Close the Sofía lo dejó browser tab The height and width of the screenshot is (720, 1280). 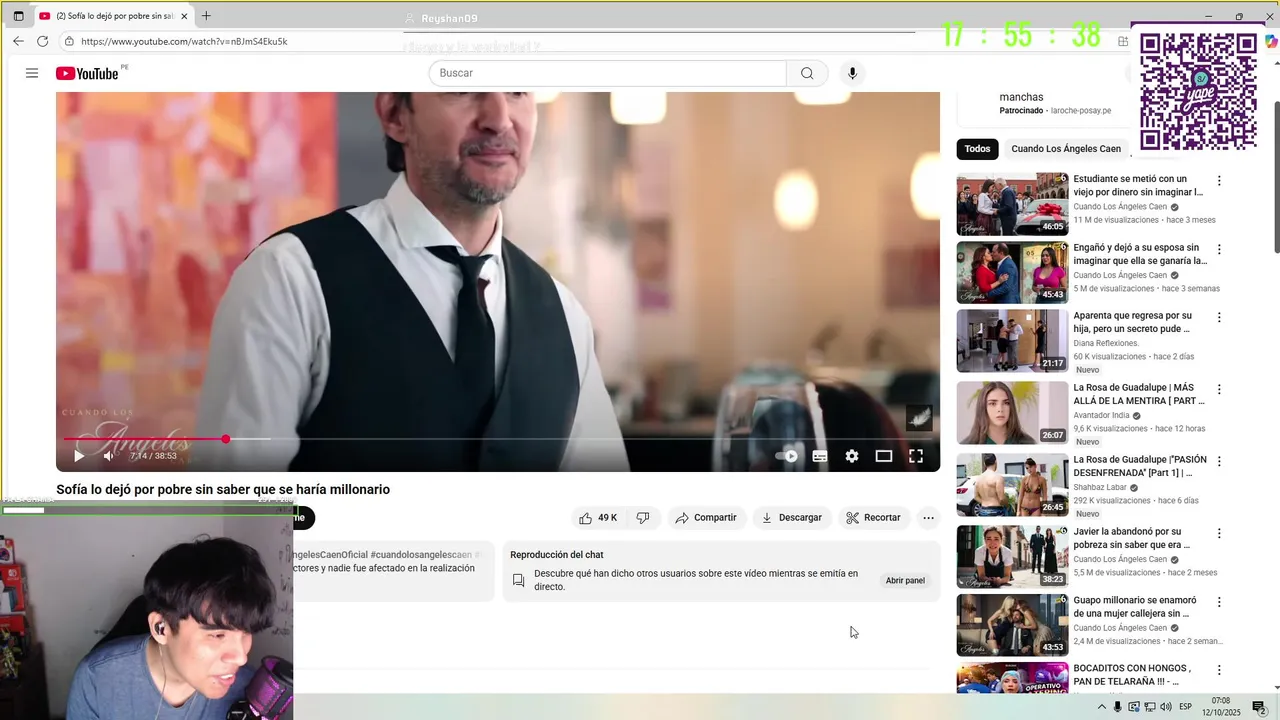click(184, 16)
